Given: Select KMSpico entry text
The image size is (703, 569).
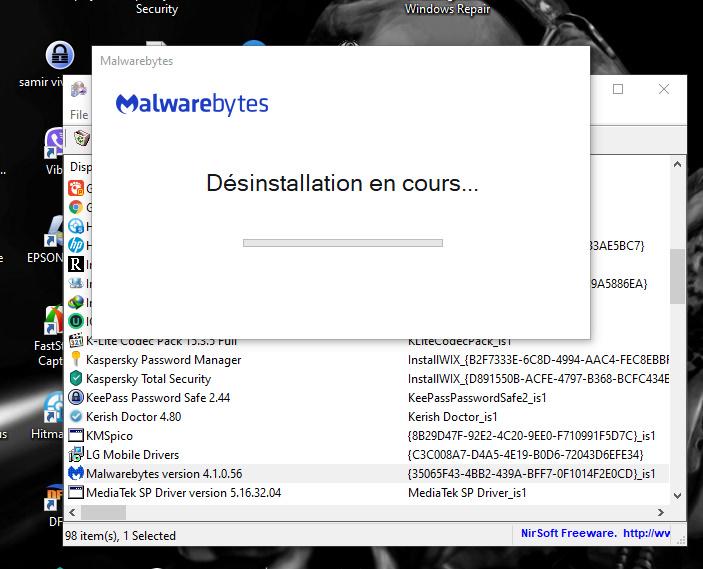Looking at the screenshot, I should 109,436.
